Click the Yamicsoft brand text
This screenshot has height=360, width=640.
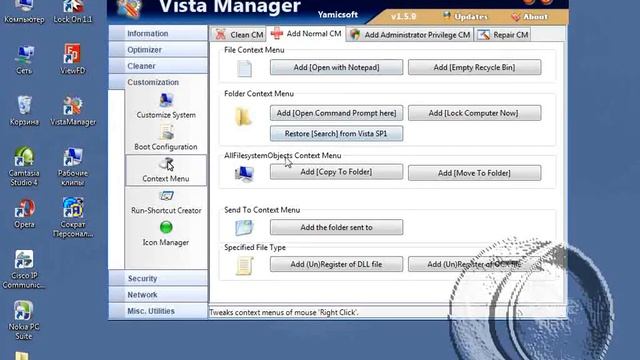pyautogui.click(x=338, y=15)
